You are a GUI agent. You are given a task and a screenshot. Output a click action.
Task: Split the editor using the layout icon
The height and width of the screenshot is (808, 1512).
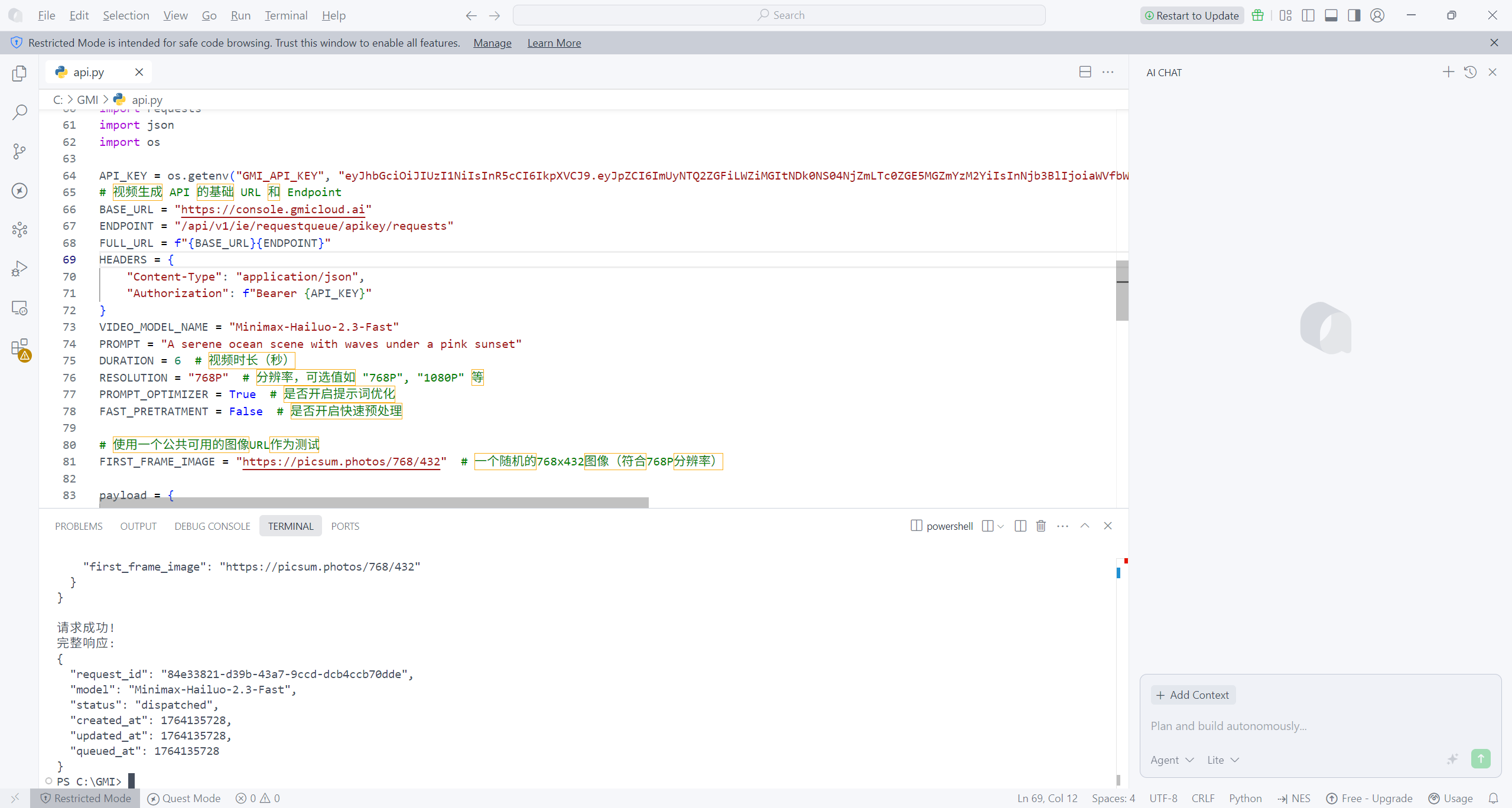pos(1085,72)
